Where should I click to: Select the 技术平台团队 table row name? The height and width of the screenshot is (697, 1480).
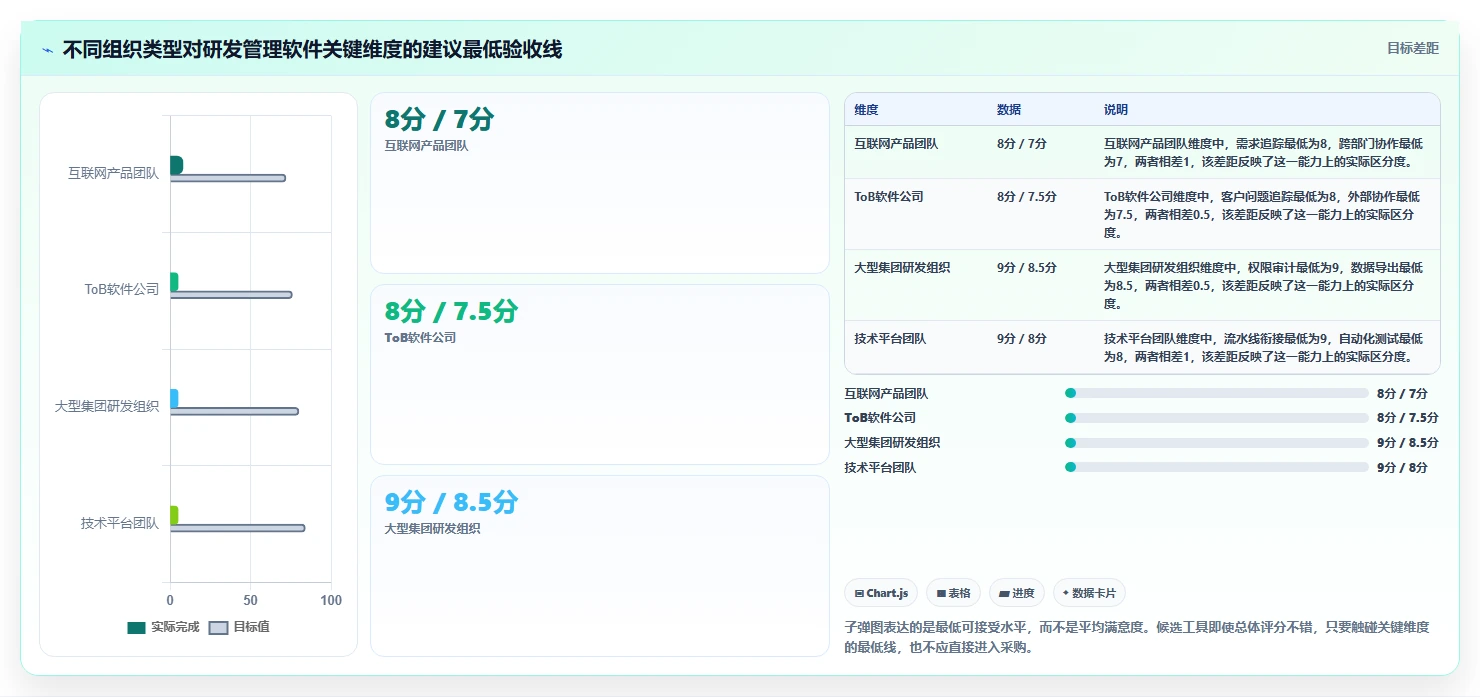coord(890,339)
